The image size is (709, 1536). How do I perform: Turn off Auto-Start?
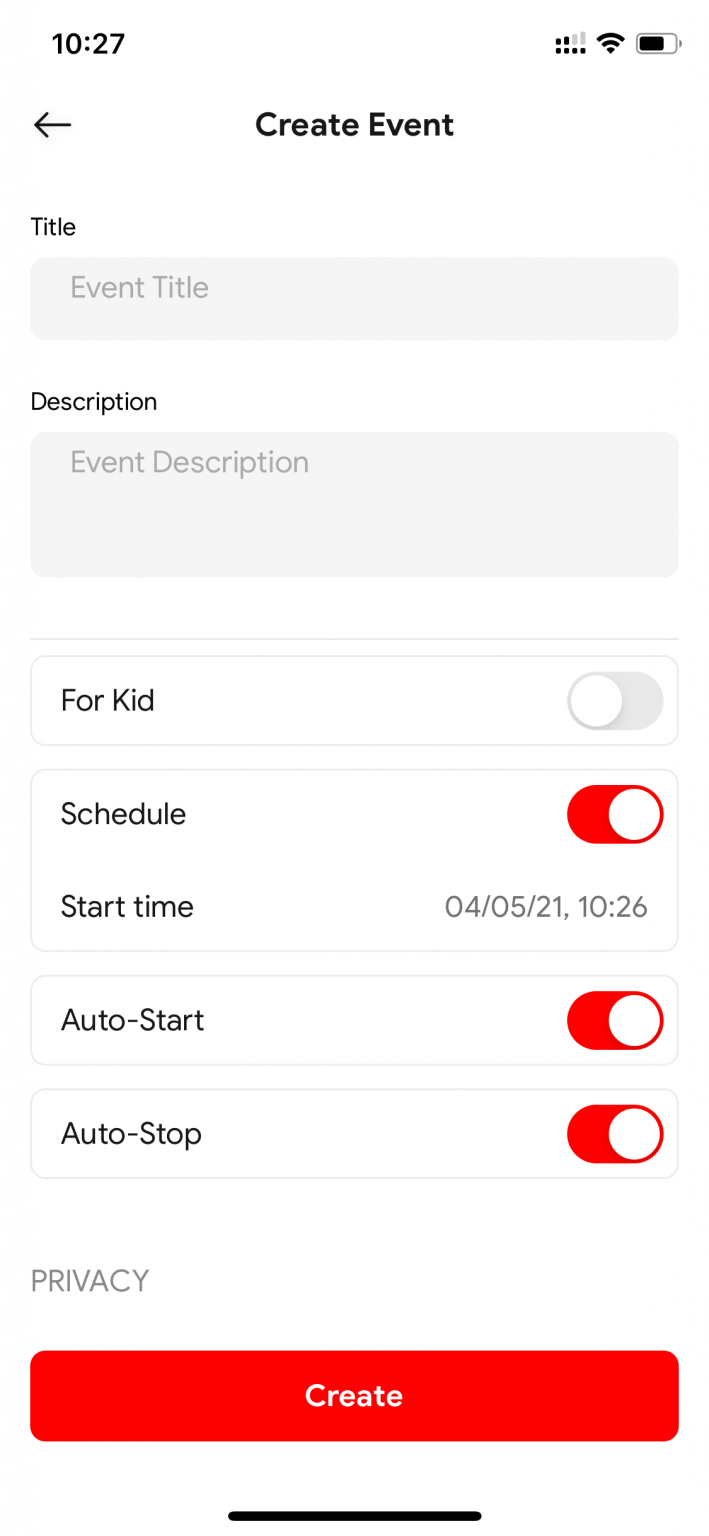coord(614,1020)
